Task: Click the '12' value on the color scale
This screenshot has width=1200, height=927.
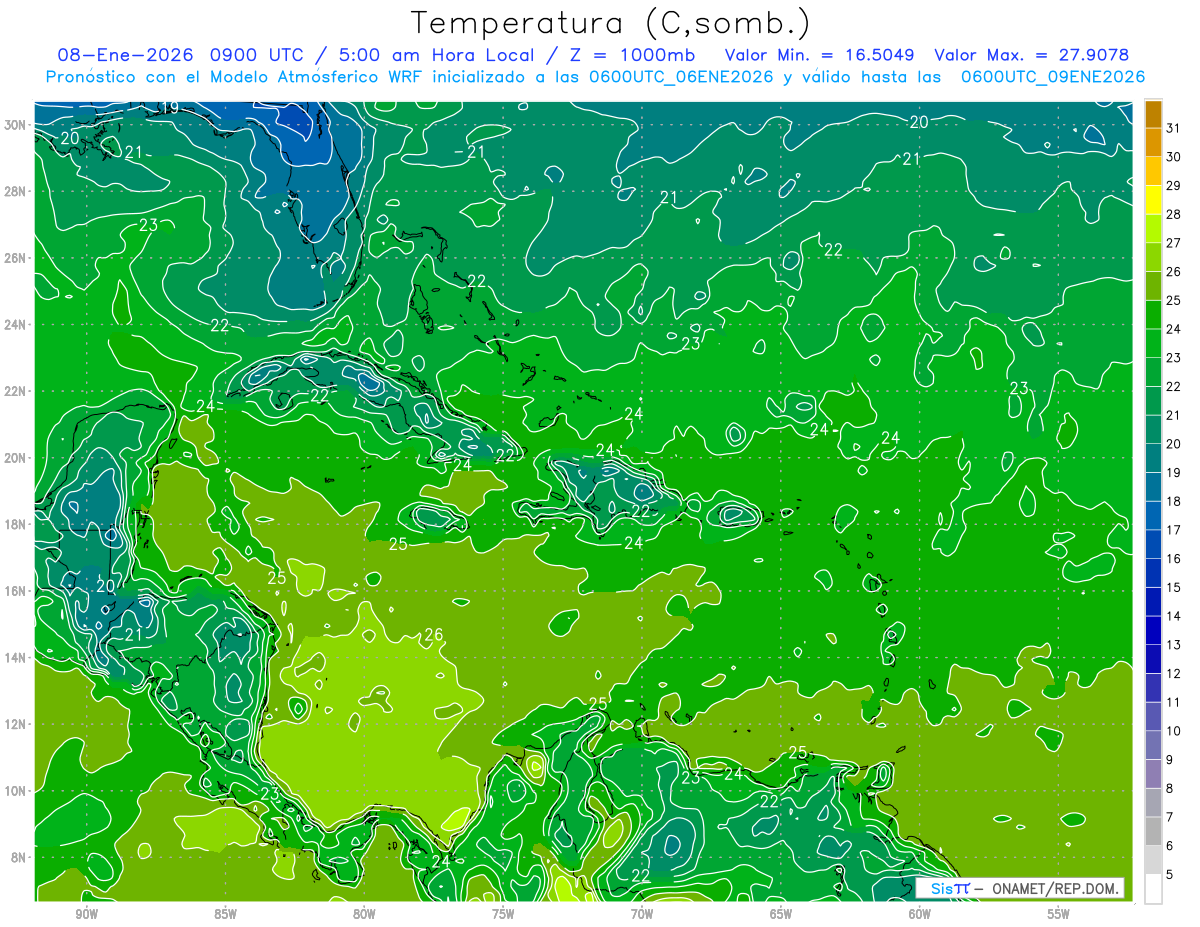Action: point(1174,674)
